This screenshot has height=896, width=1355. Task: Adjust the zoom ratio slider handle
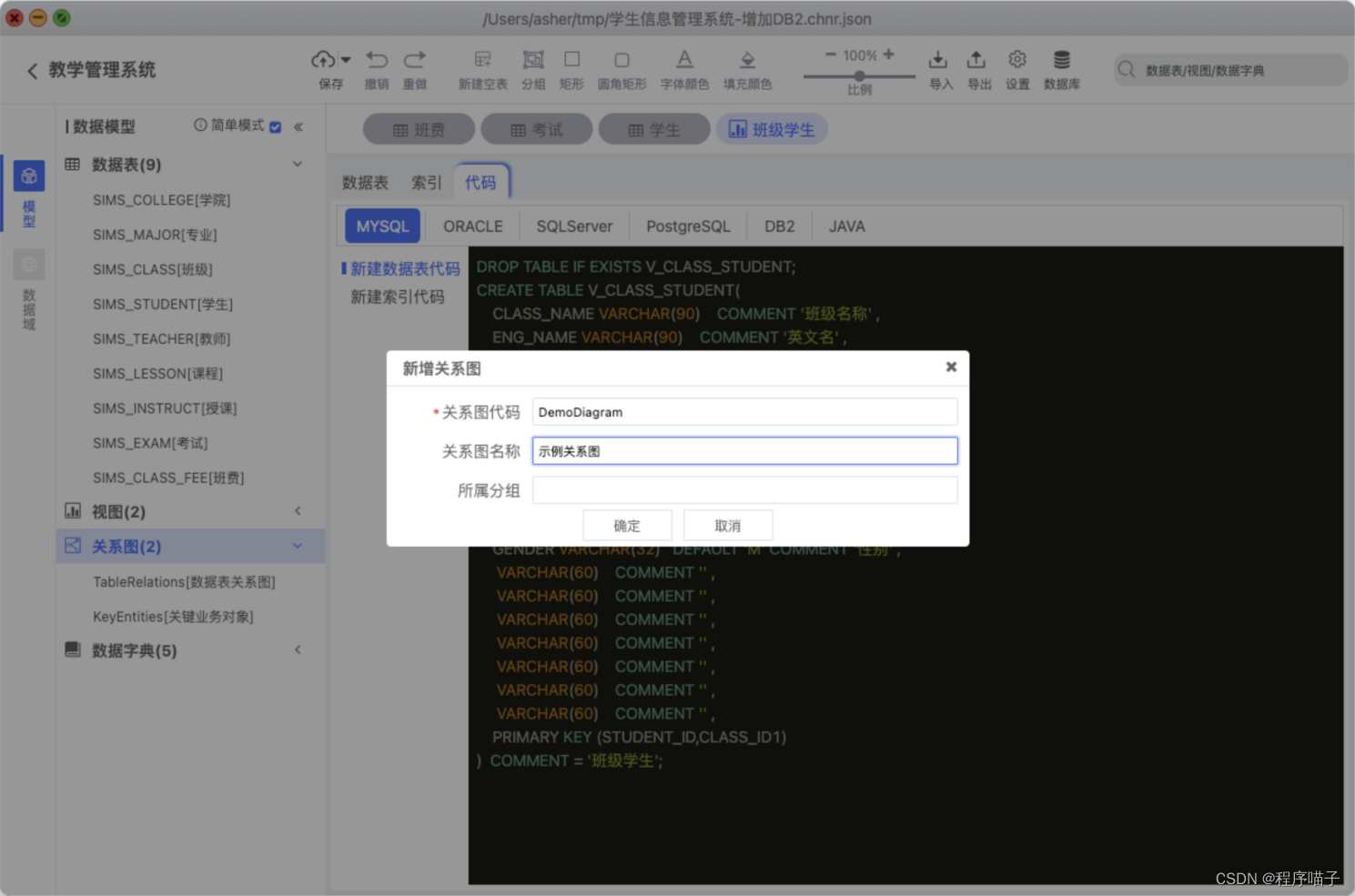859,76
